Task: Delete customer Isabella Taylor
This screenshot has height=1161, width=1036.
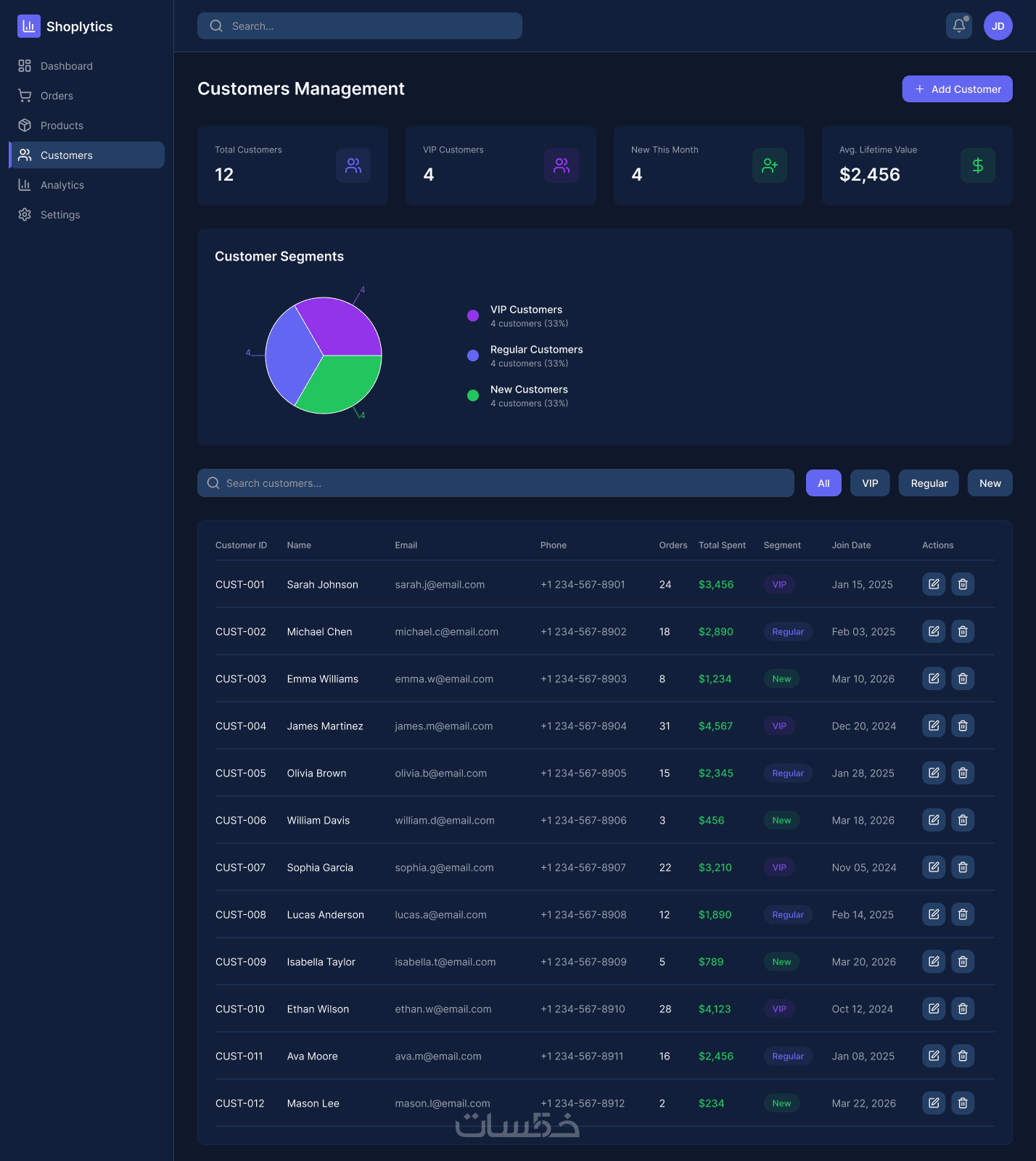Action: click(963, 961)
